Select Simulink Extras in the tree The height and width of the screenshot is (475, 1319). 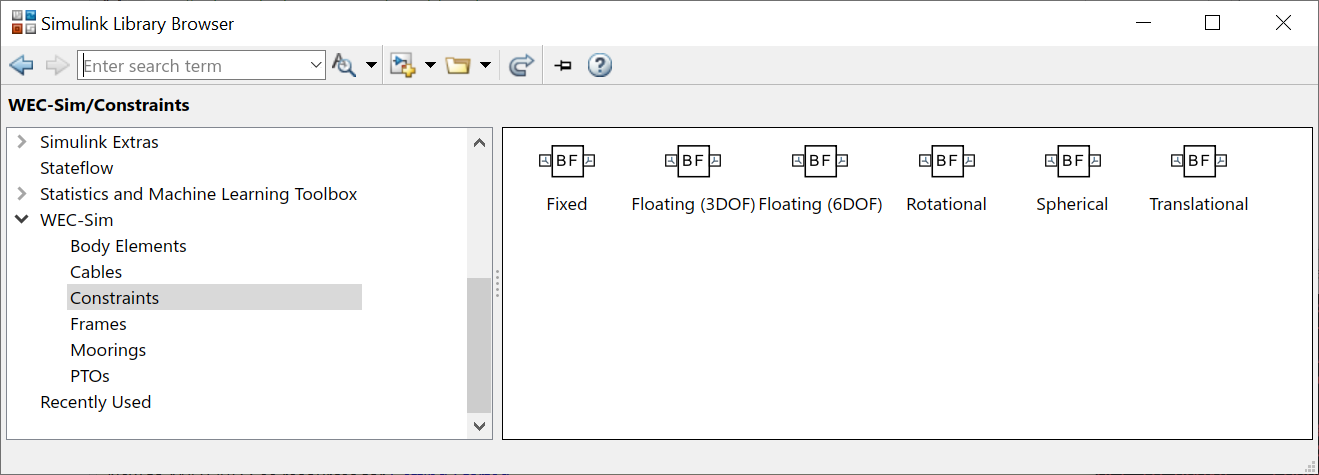(x=99, y=142)
